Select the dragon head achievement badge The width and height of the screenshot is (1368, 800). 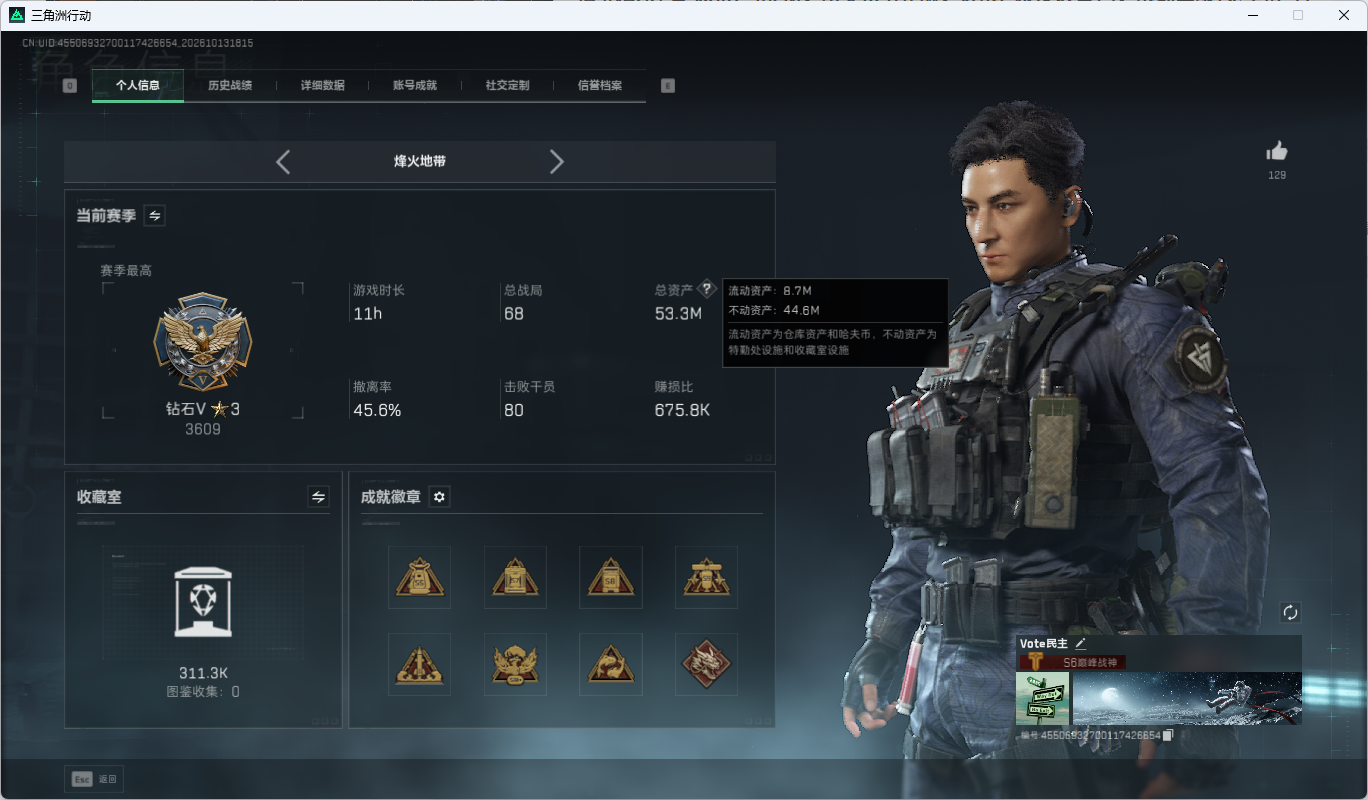click(706, 664)
